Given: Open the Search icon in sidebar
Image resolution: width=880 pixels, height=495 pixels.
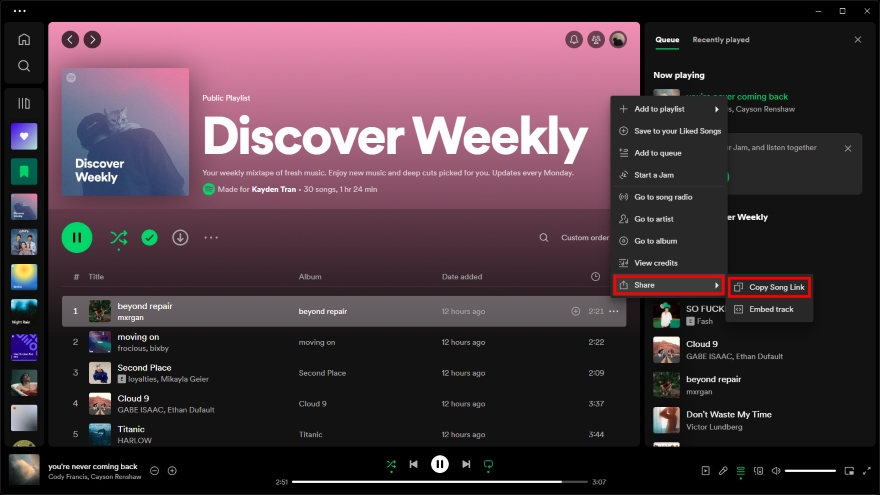Looking at the screenshot, I should tap(24, 66).
